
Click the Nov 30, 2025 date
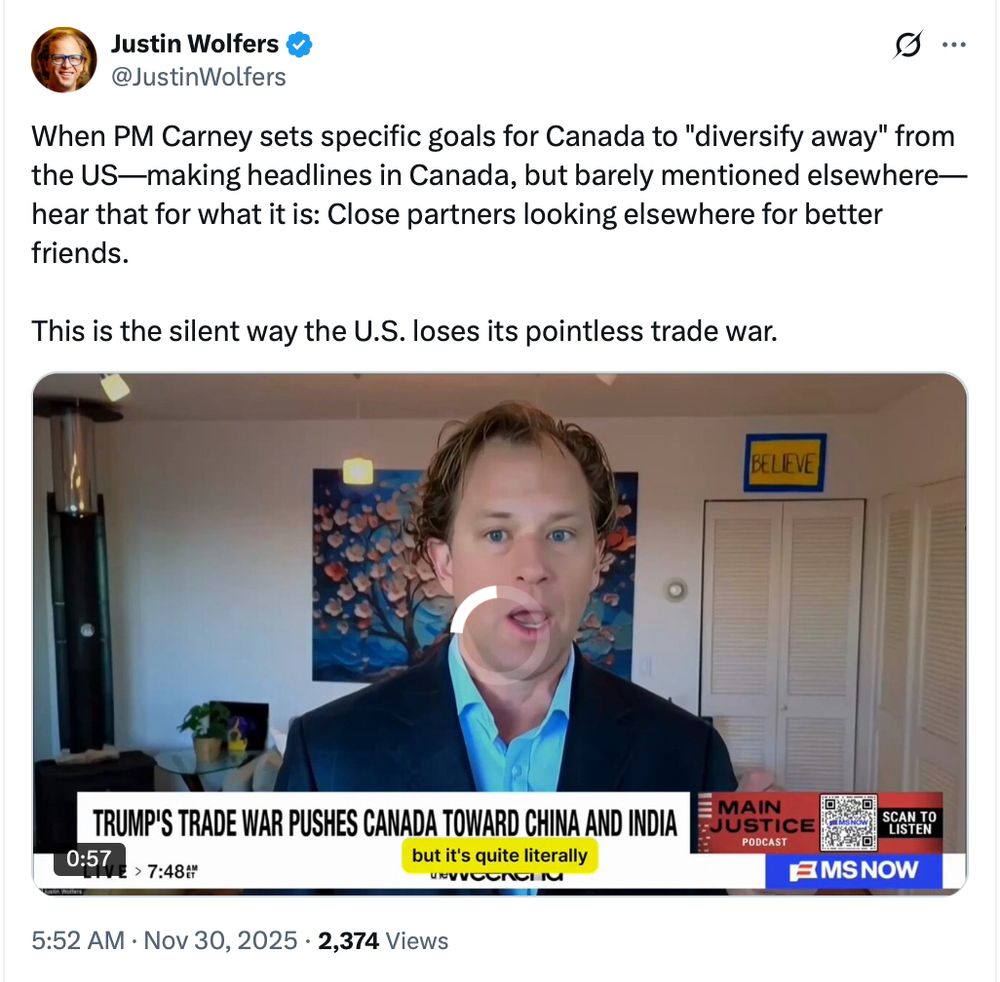(221, 941)
